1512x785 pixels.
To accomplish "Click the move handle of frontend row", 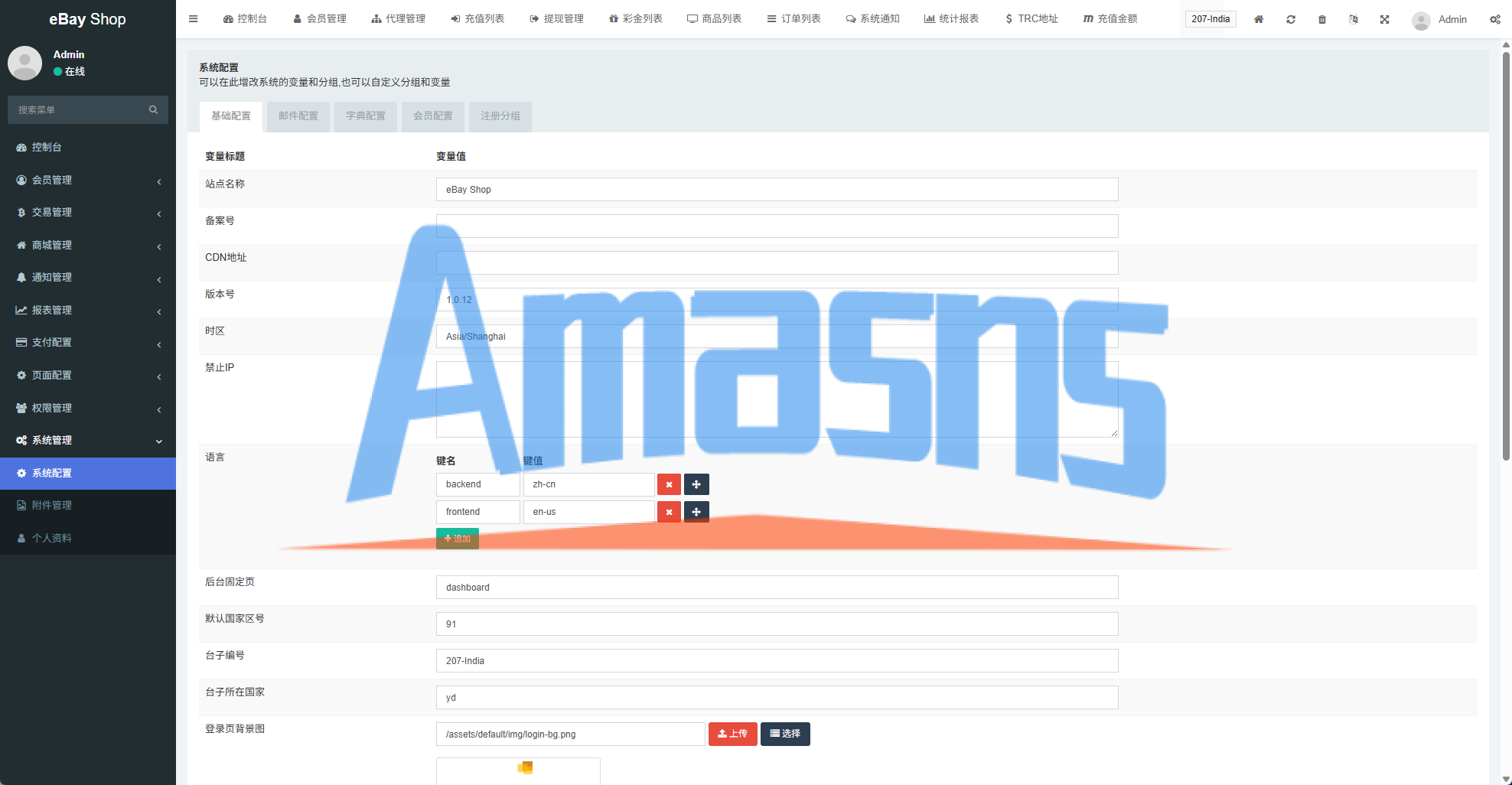I will pyautogui.click(x=696, y=512).
